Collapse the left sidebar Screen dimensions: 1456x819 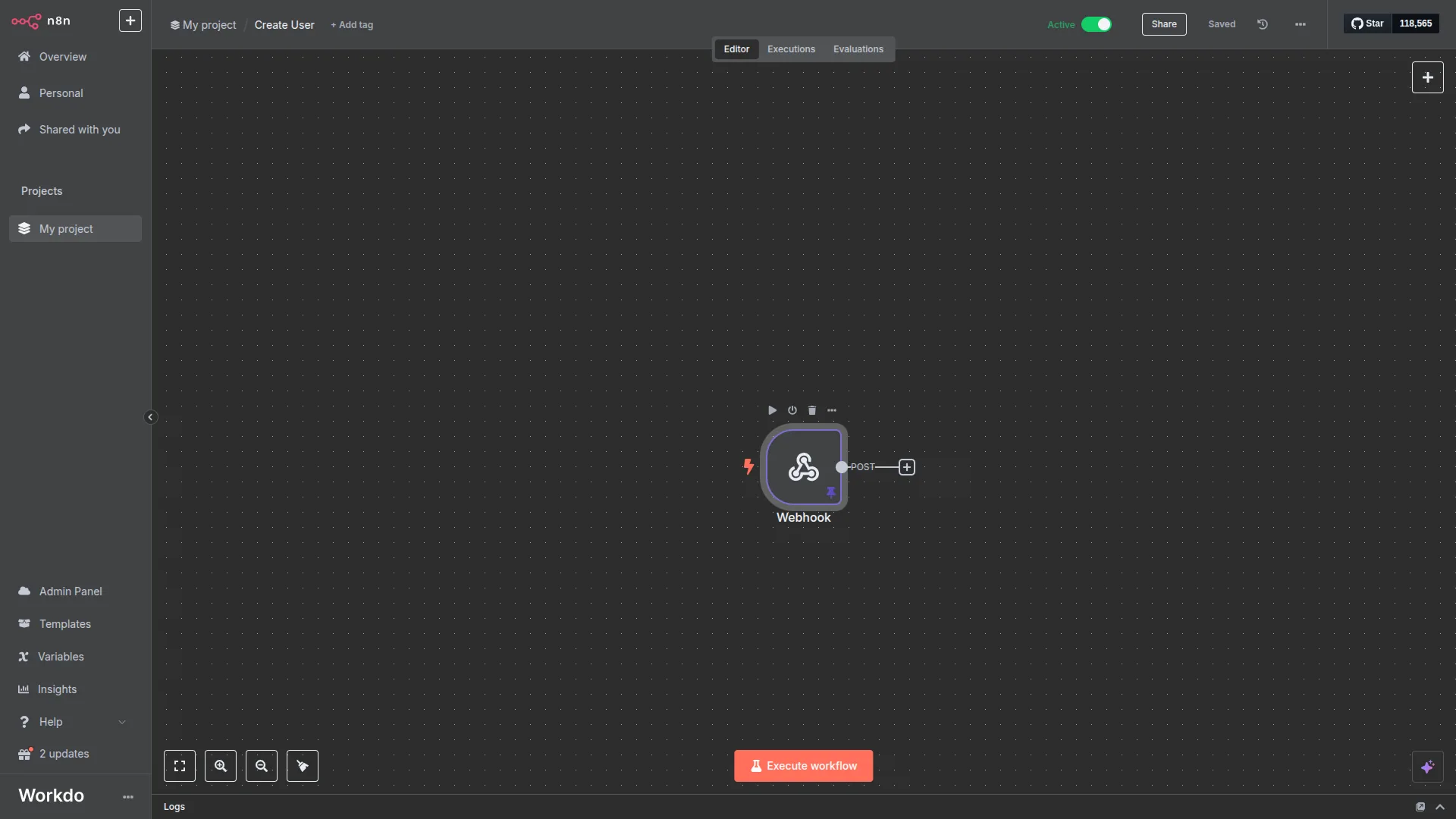[150, 417]
